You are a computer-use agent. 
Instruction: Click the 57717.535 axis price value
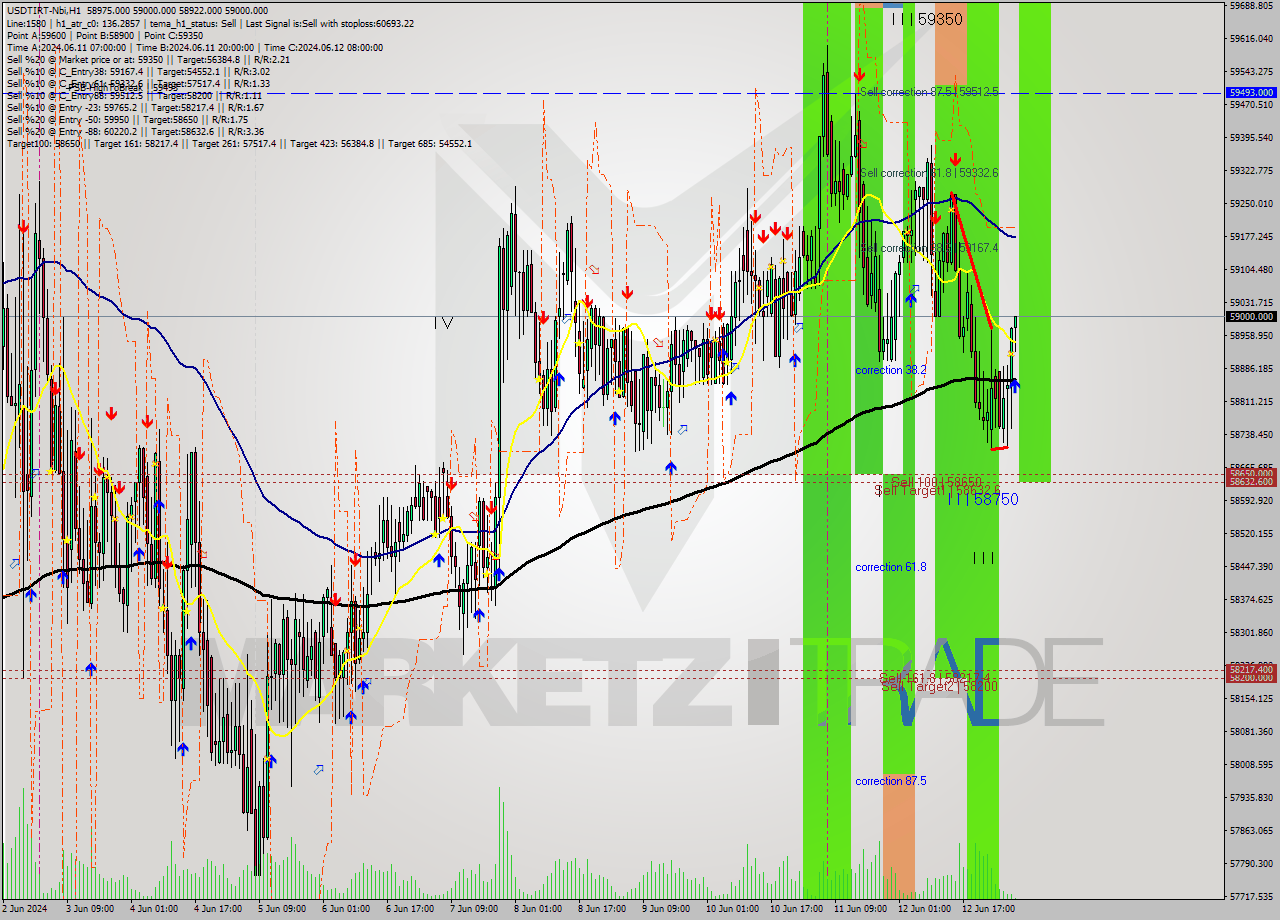(x=1251, y=897)
